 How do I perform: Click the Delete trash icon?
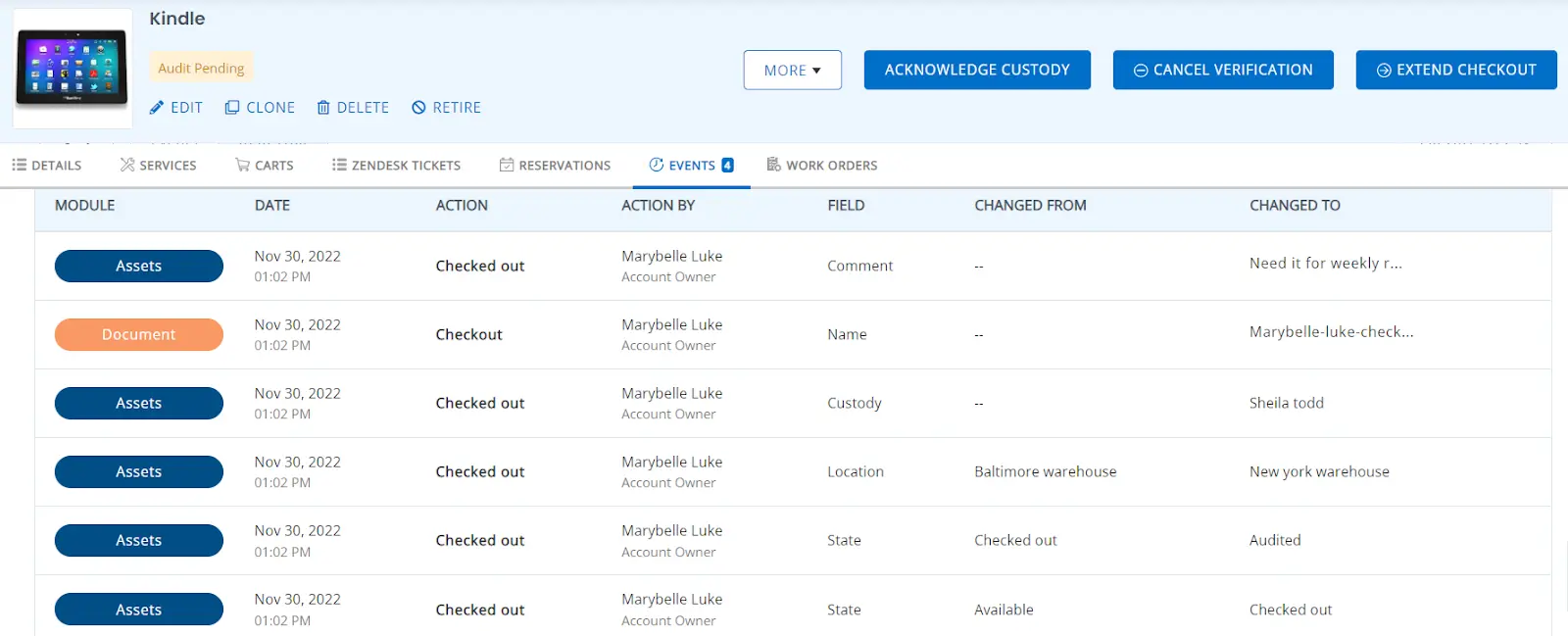(x=323, y=108)
